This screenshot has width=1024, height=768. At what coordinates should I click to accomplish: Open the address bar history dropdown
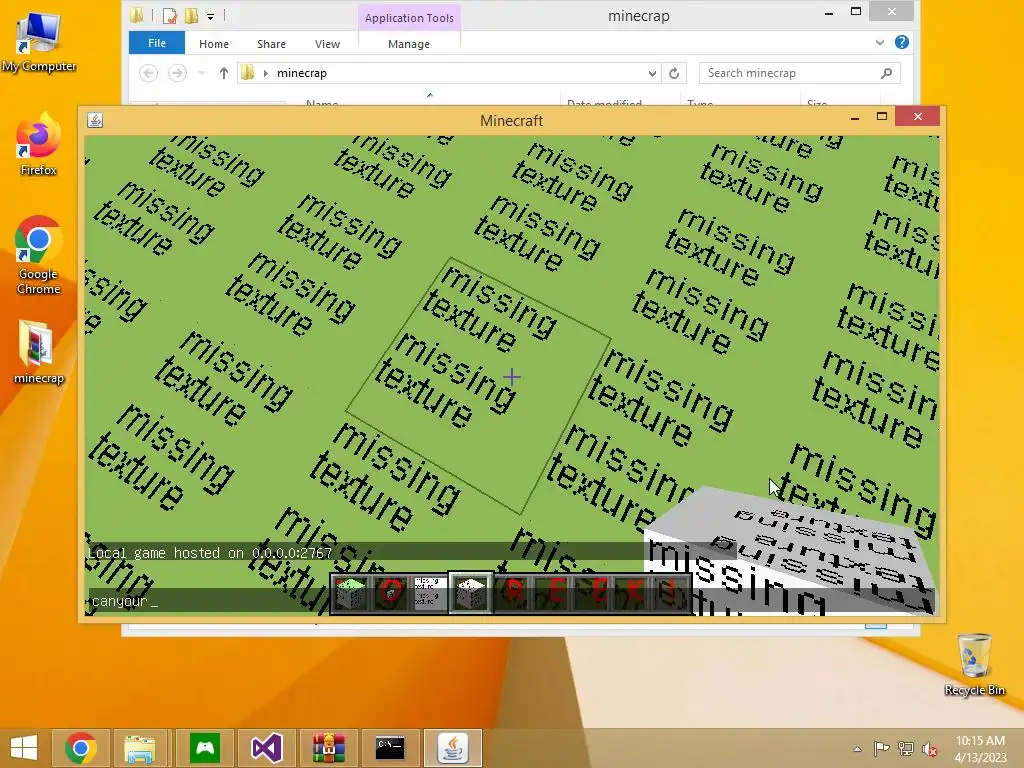[x=652, y=73]
